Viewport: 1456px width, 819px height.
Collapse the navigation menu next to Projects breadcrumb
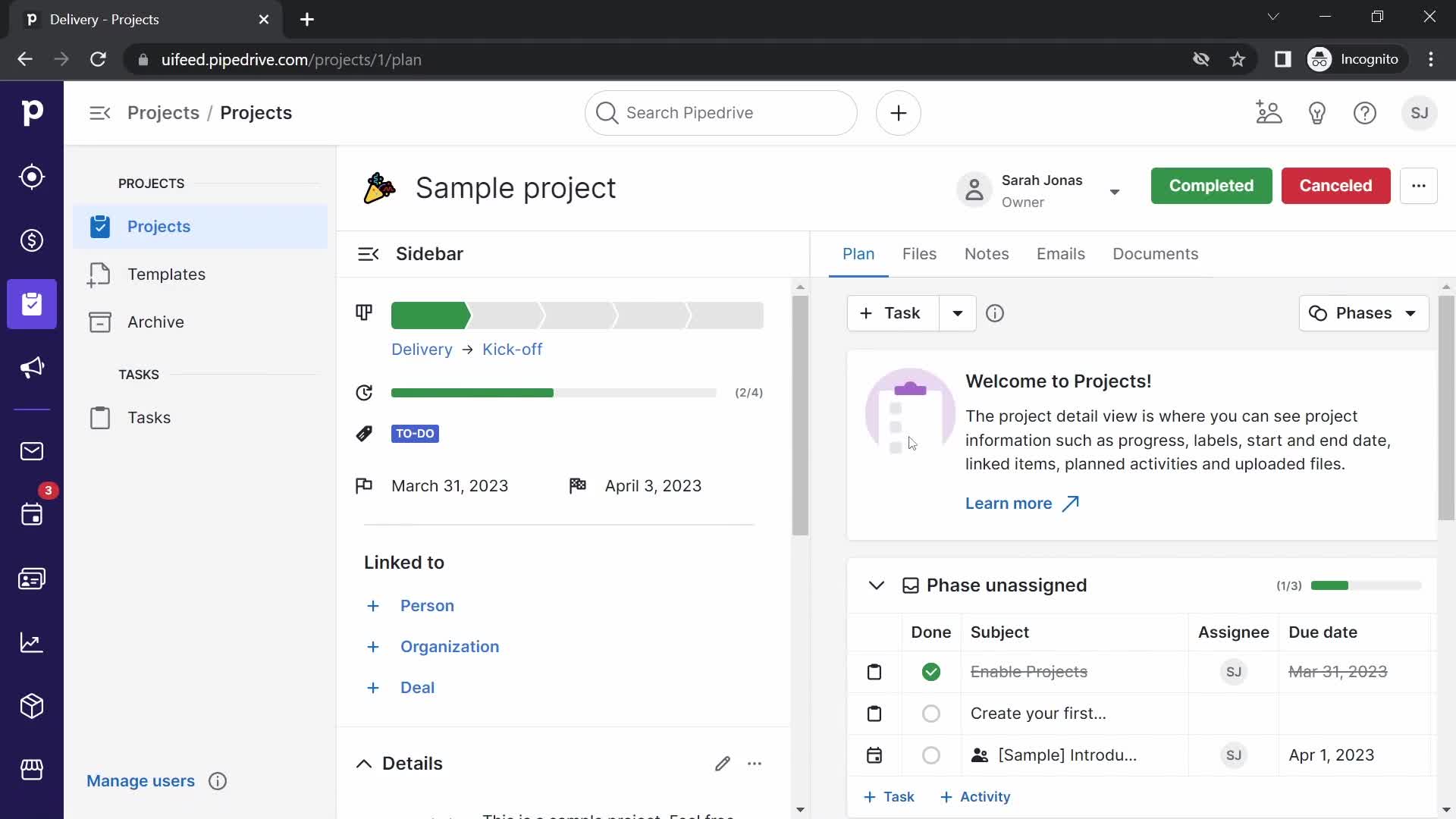tap(100, 113)
